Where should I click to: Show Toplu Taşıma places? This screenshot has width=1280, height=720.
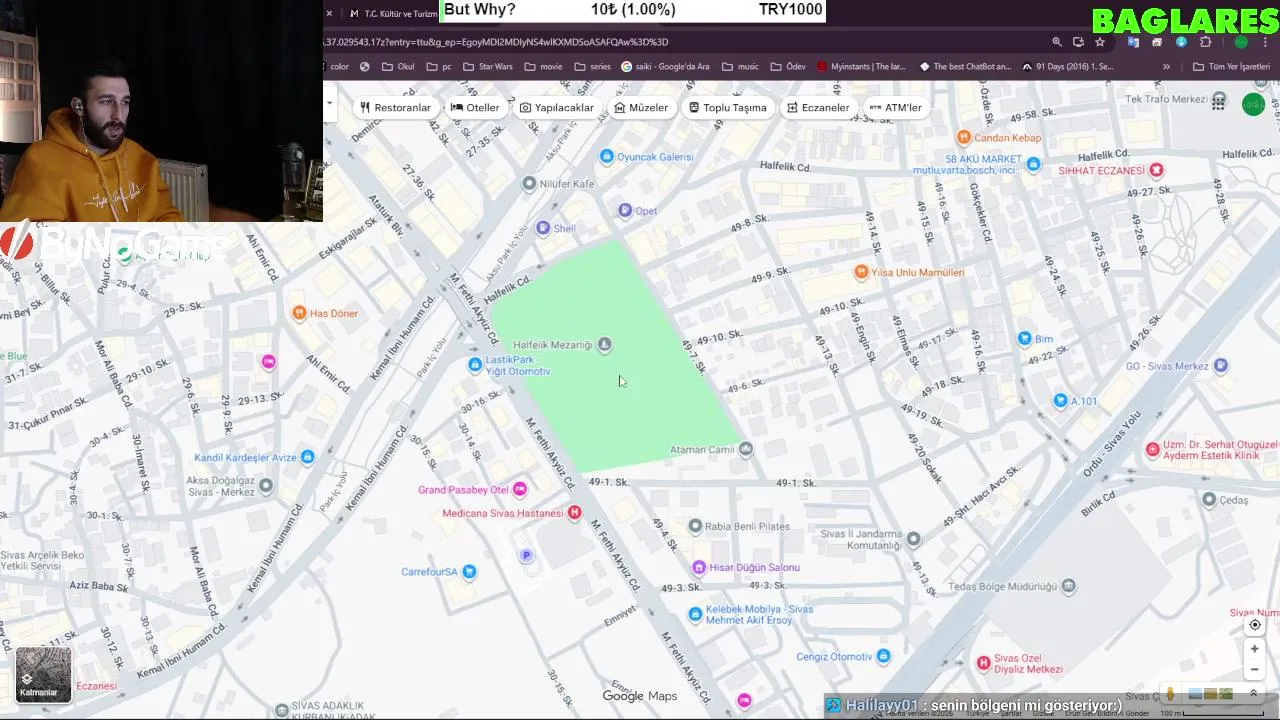[728, 107]
